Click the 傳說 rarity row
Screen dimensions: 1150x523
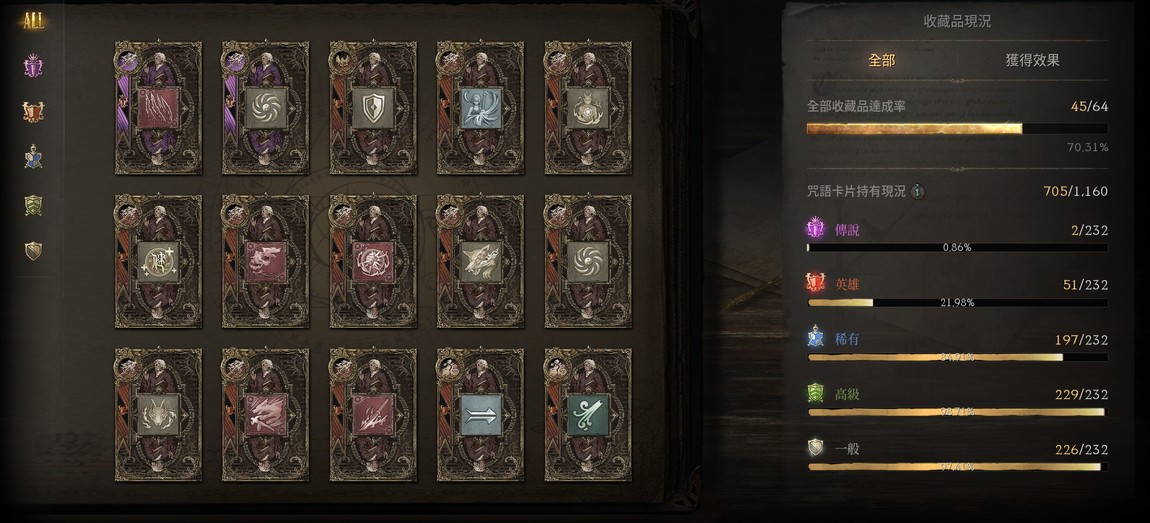[957, 237]
